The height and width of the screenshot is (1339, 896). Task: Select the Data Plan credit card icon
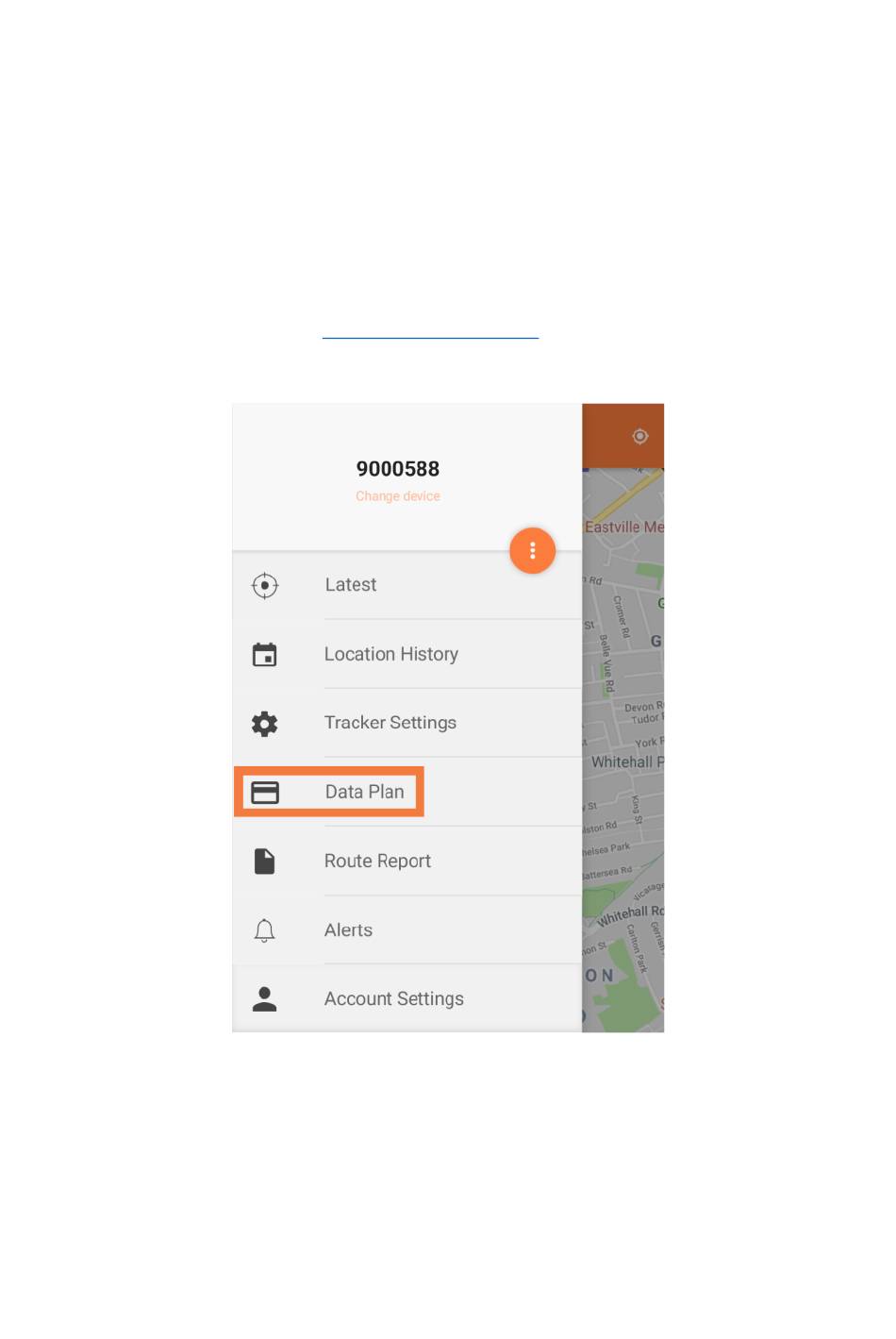(x=265, y=792)
